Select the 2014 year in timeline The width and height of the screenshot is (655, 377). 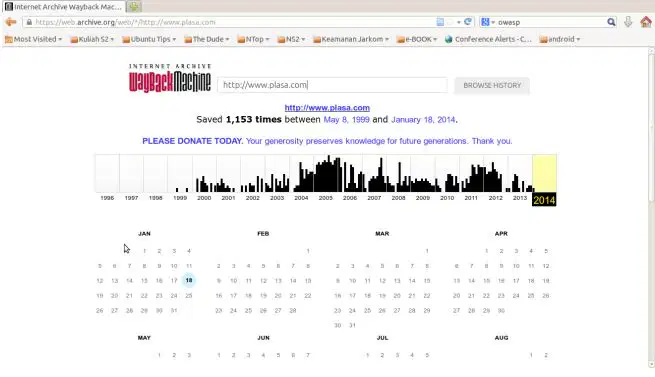(544, 200)
